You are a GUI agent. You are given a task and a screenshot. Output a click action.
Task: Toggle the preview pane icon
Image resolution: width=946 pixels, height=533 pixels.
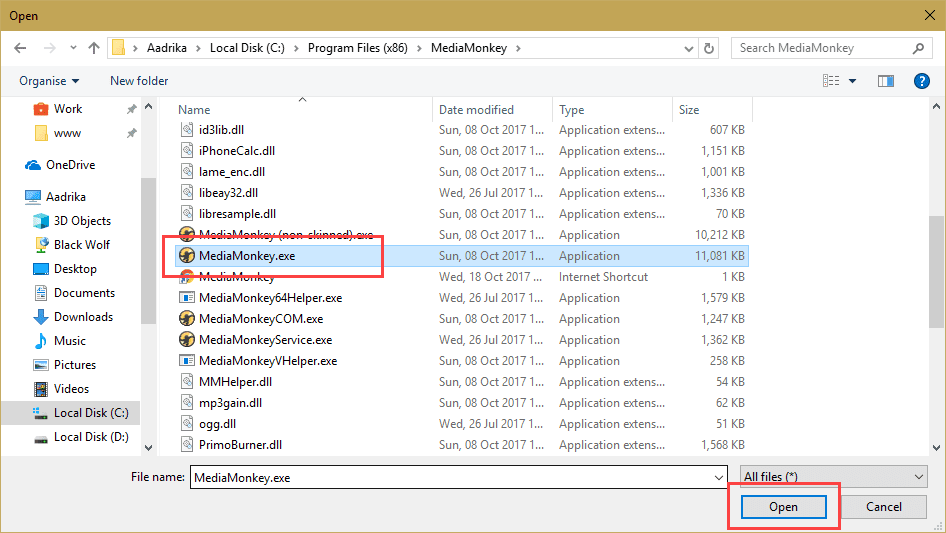point(886,81)
